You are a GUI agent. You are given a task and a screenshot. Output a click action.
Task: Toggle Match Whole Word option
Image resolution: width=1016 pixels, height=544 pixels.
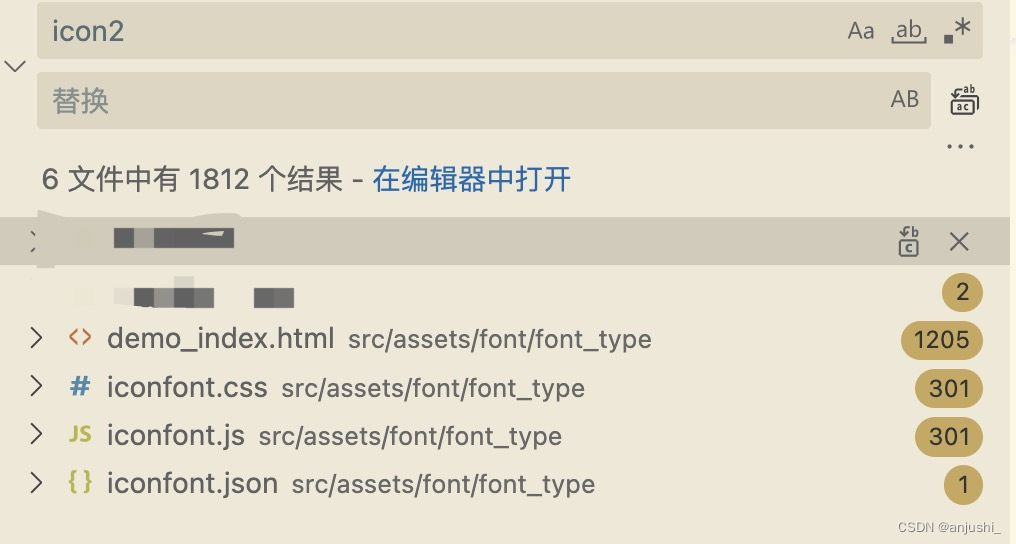coord(909,30)
